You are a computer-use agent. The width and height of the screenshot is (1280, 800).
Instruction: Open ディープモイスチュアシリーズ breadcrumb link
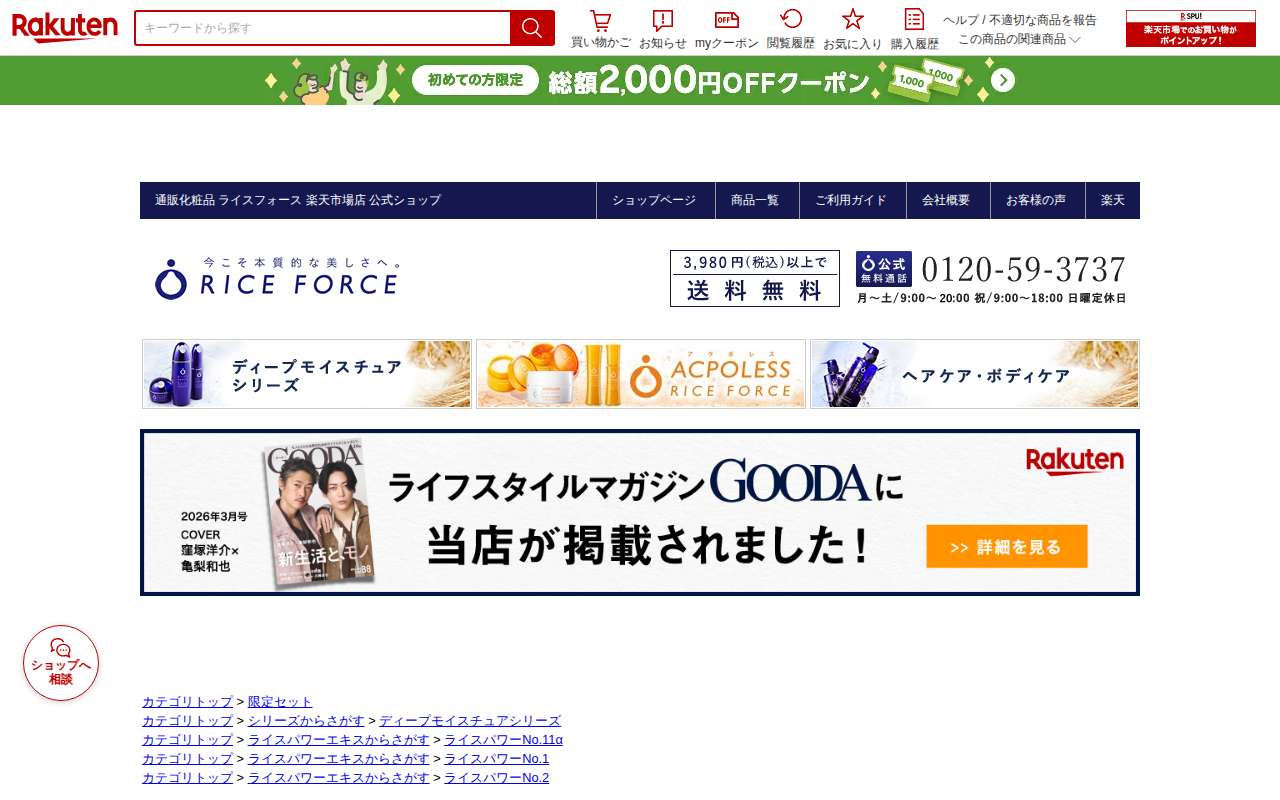click(x=470, y=721)
